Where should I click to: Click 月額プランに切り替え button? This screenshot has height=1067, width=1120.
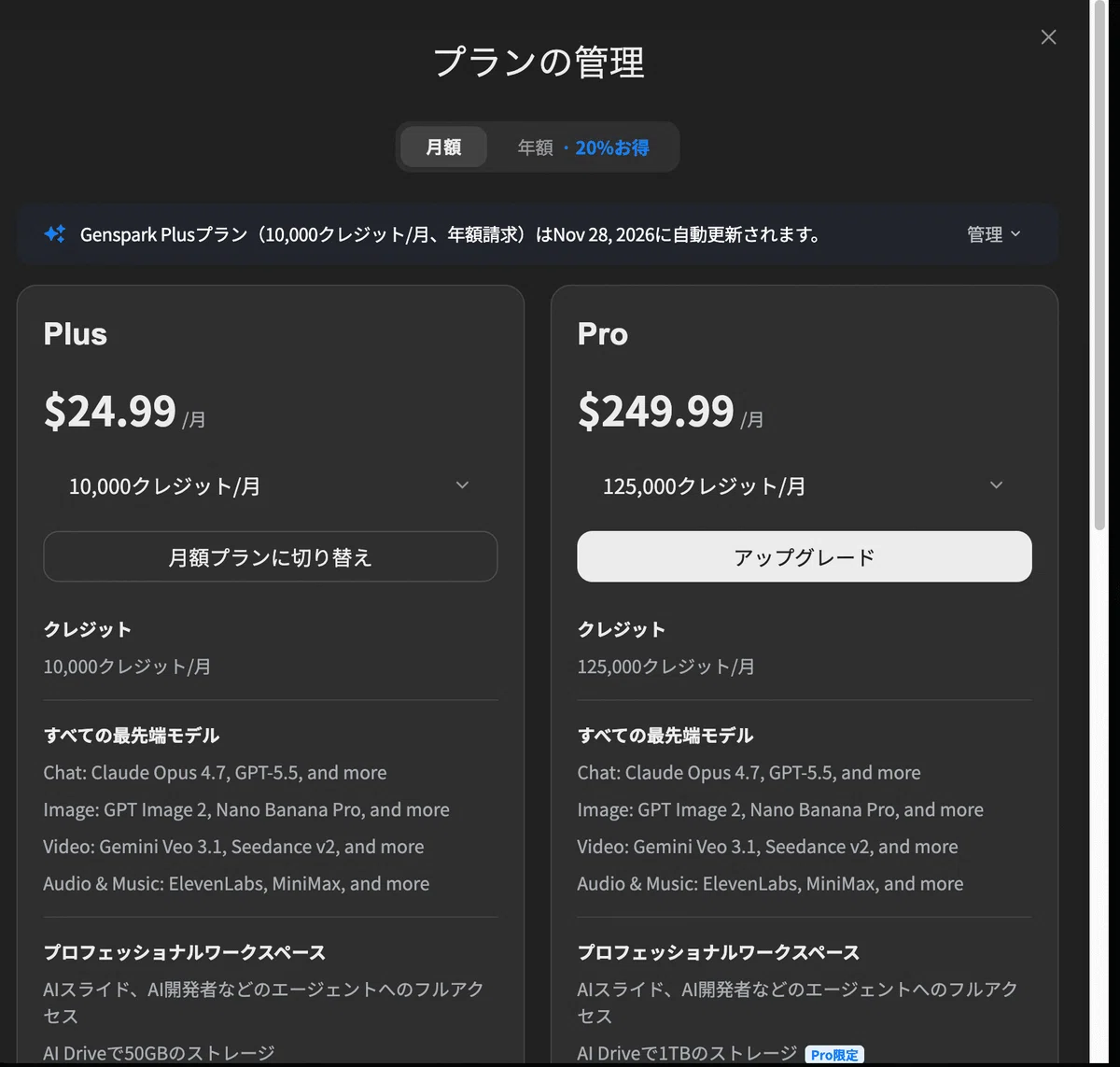tap(271, 556)
